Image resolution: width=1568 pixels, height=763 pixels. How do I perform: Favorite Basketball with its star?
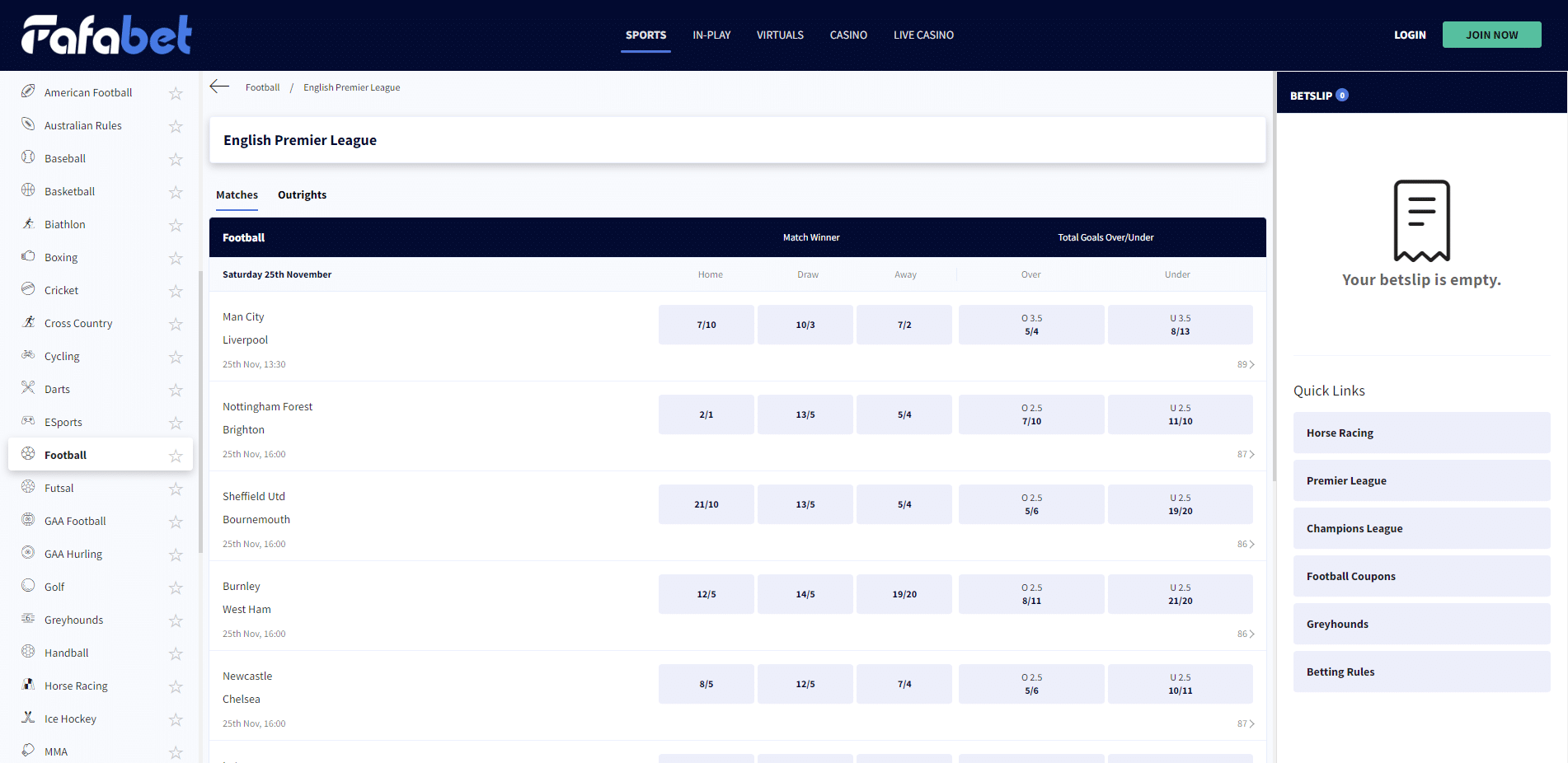tap(176, 192)
